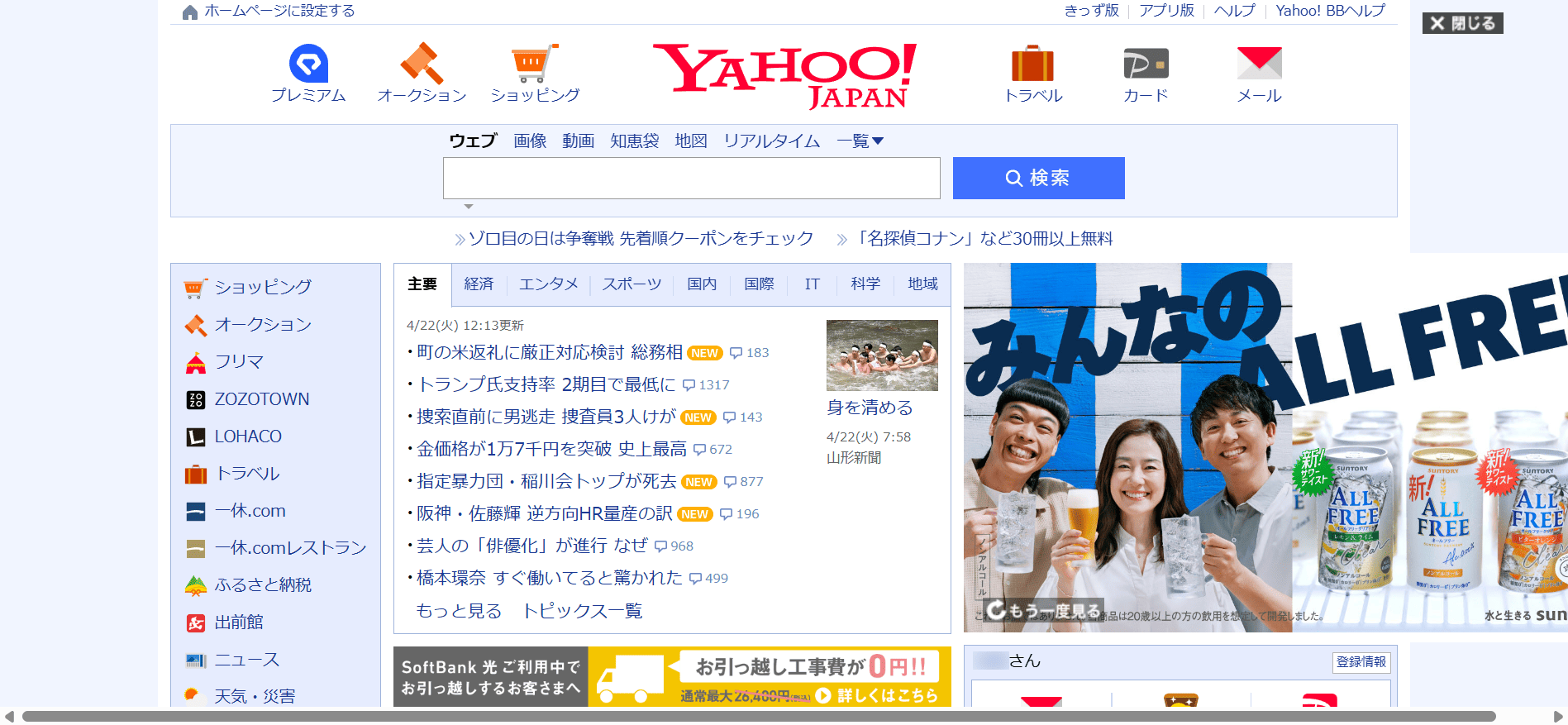Open 一休.com in the left sidebar
The height and width of the screenshot is (725, 1568).
point(250,511)
